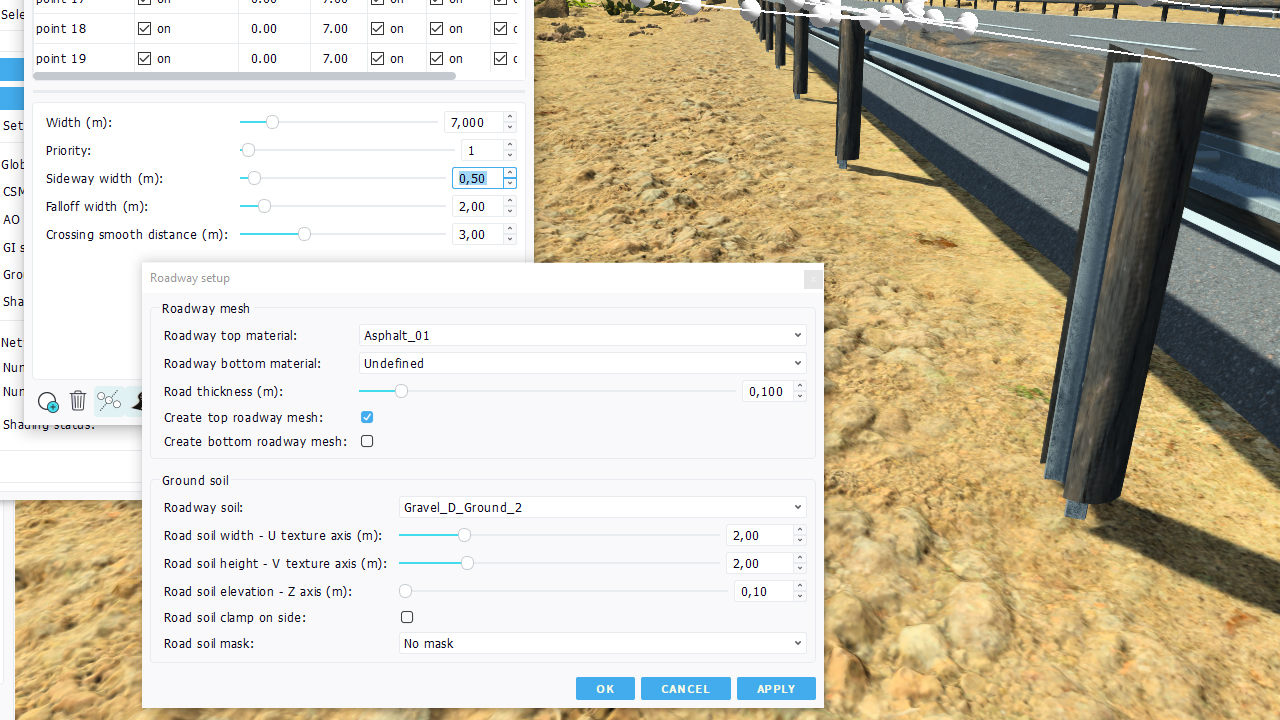Increase Road thickness using up arrow
The image size is (1280, 720).
pyautogui.click(x=799, y=387)
